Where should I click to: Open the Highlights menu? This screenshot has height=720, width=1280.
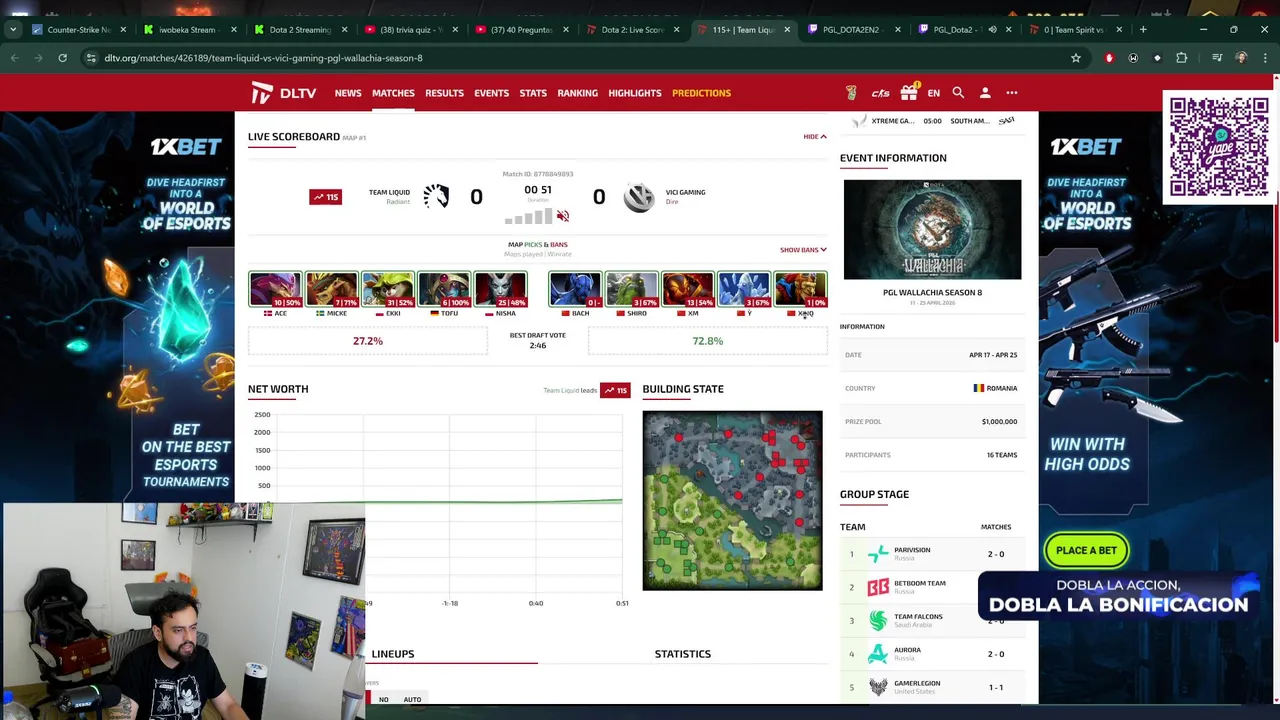coord(635,93)
